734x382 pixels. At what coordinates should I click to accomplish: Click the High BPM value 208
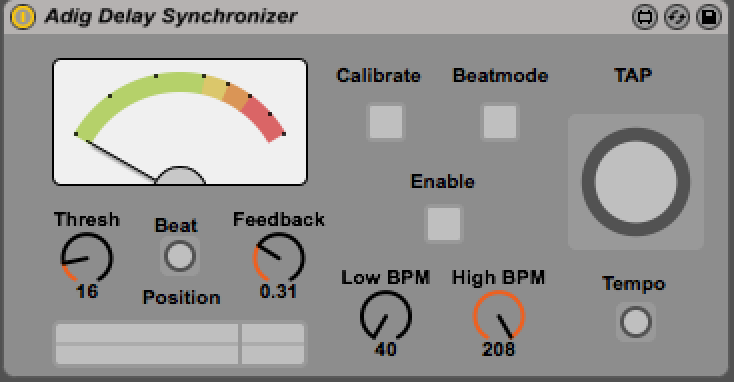point(499,349)
